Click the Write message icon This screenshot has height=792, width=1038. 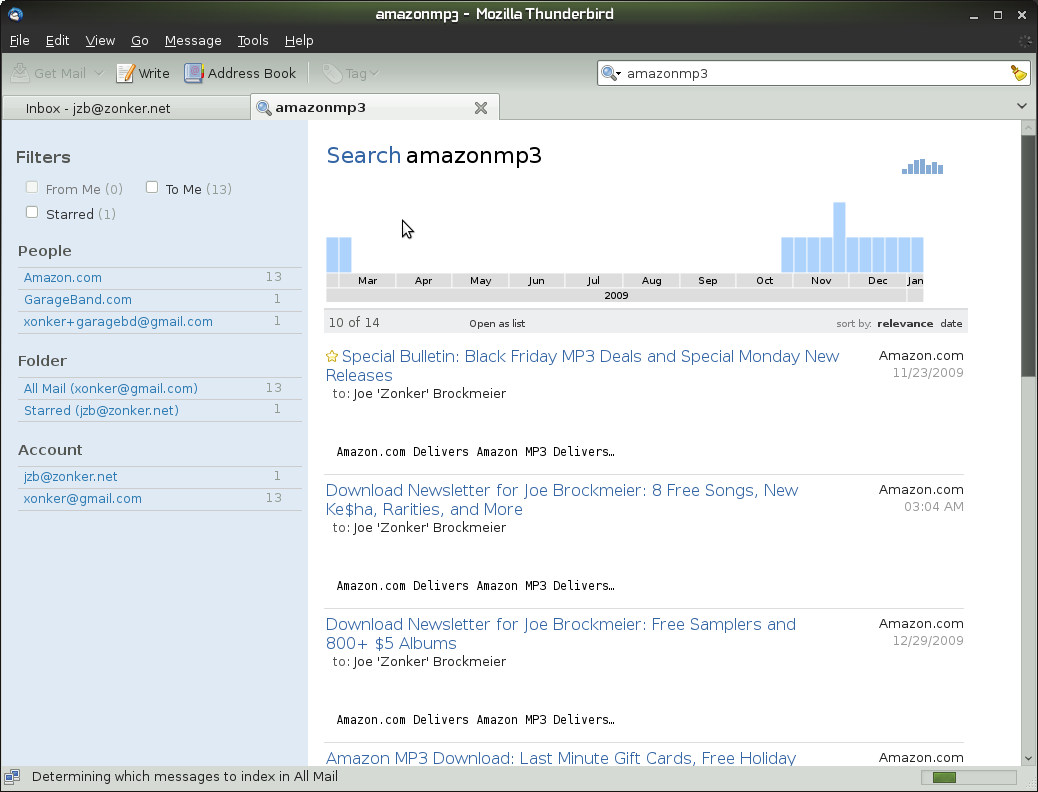(126, 73)
